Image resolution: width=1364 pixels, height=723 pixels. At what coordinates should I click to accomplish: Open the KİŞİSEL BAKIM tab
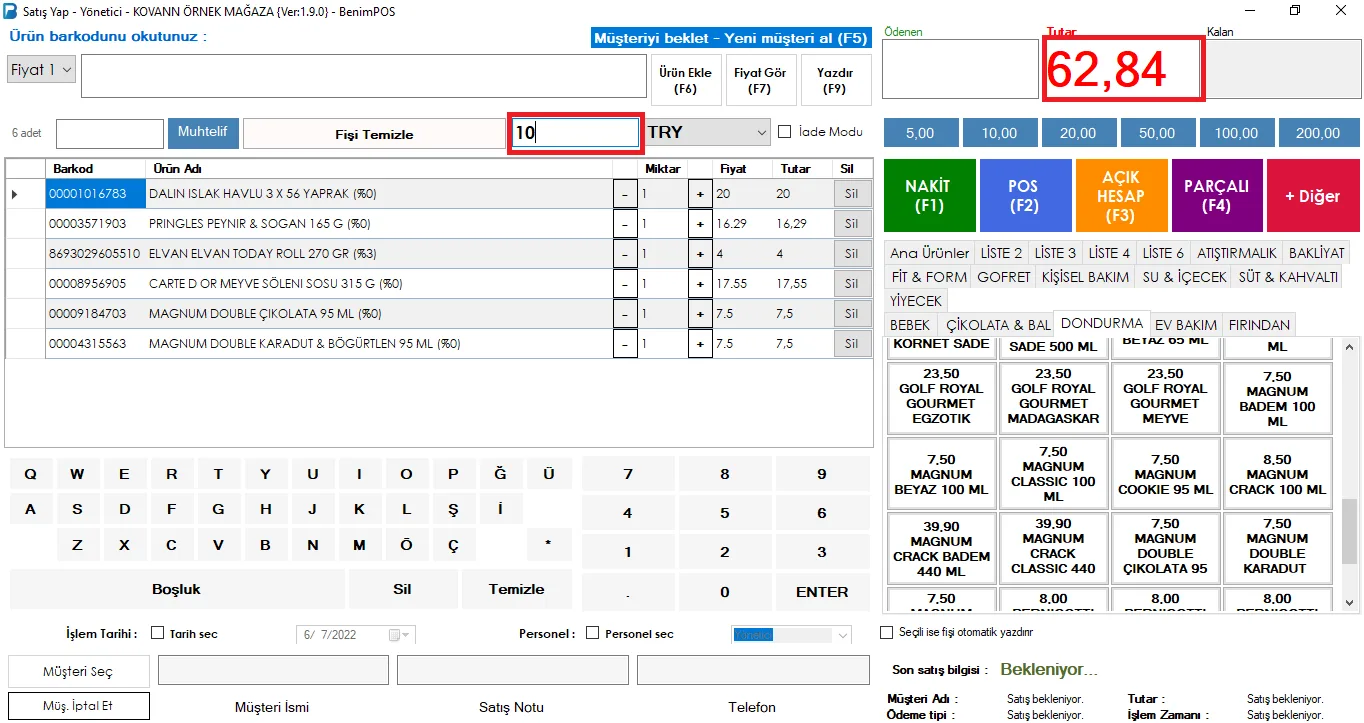pyautogui.click(x=1085, y=277)
